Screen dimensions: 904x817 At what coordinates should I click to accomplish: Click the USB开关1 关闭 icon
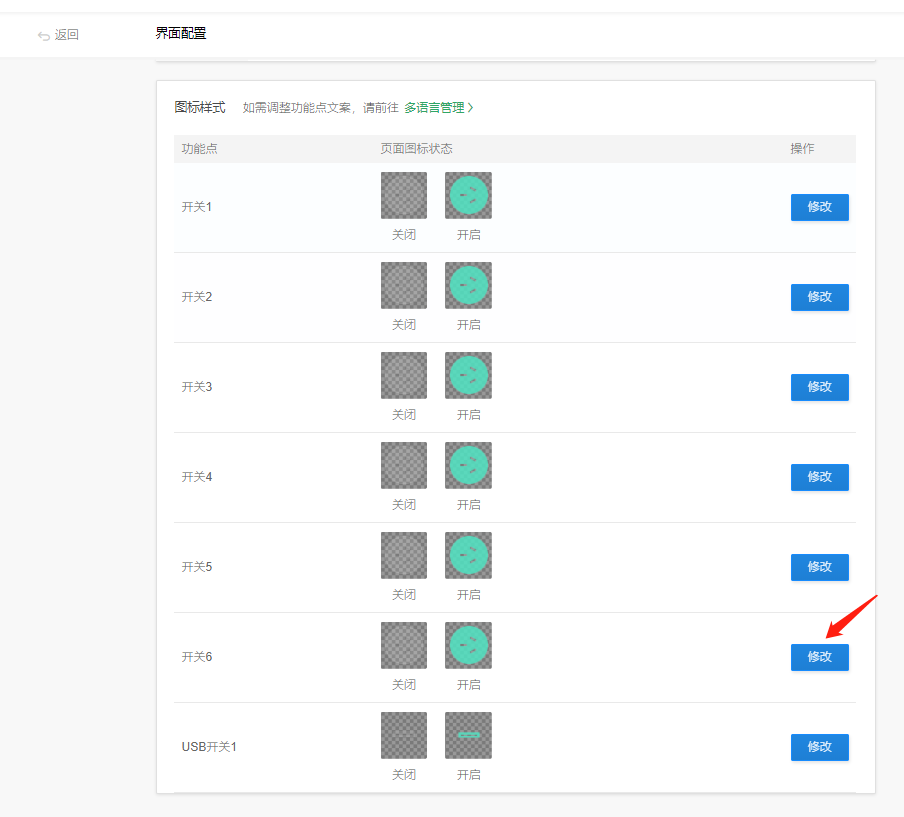(404, 736)
